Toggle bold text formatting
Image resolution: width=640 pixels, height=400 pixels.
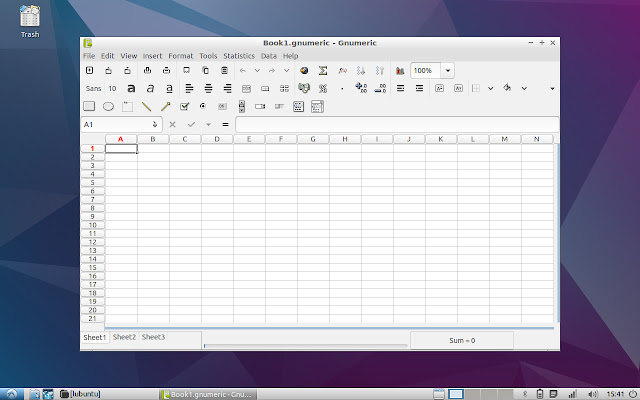pyautogui.click(x=131, y=88)
